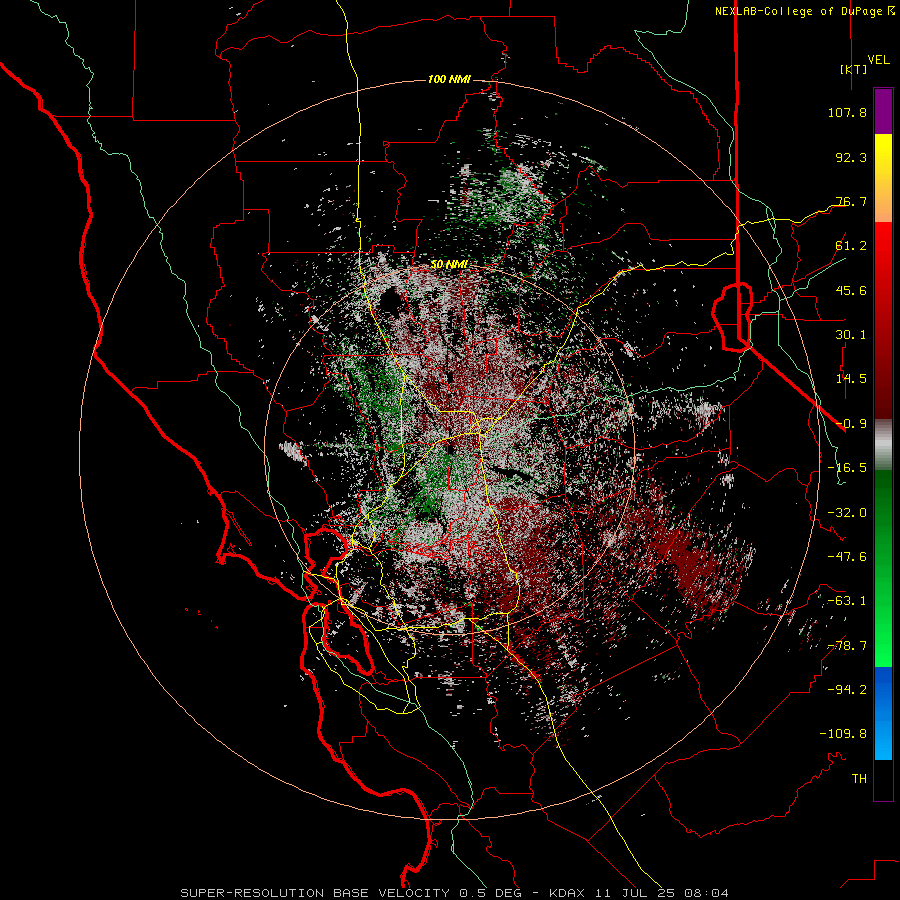Click the Super-Resolution Base Velocity caption
900x900 pixels.
point(455,893)
